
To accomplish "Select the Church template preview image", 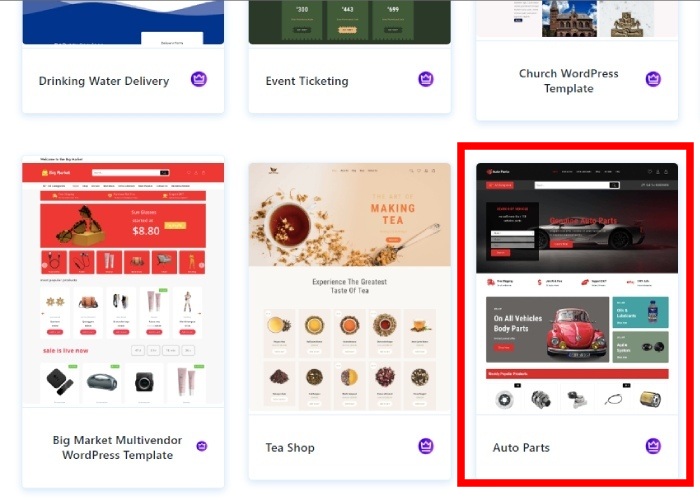I will tap(577, 19).
